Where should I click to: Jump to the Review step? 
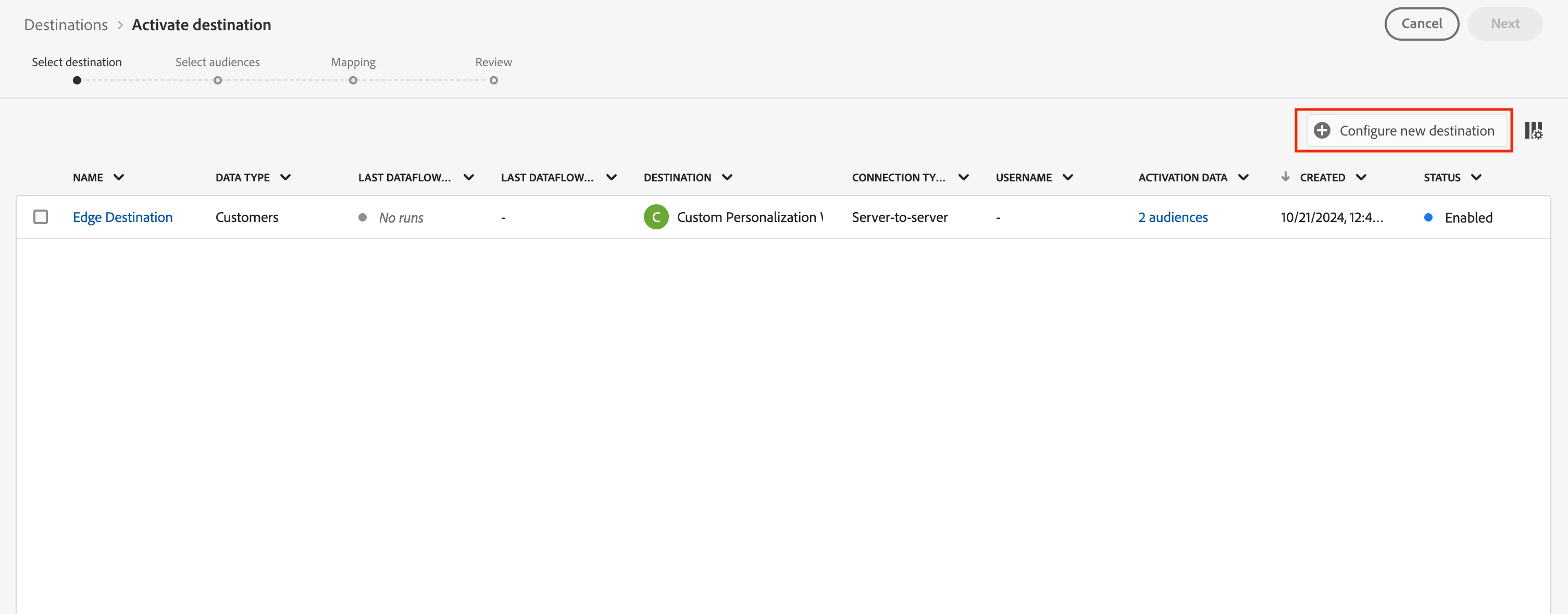(494, 62)
